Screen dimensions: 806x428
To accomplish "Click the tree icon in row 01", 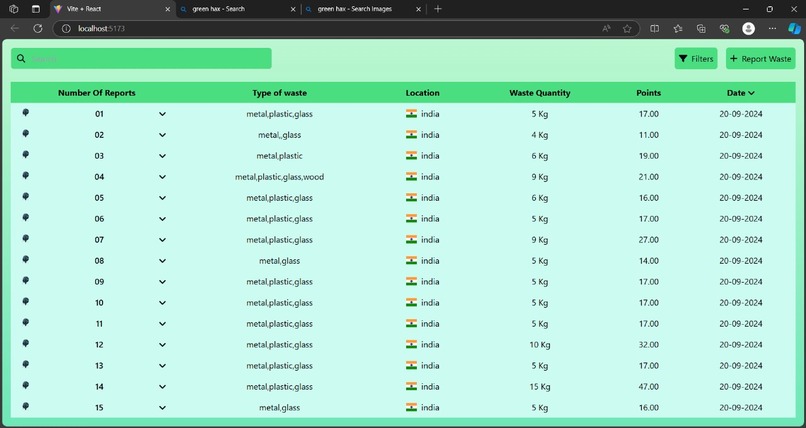I will [26, 113].
